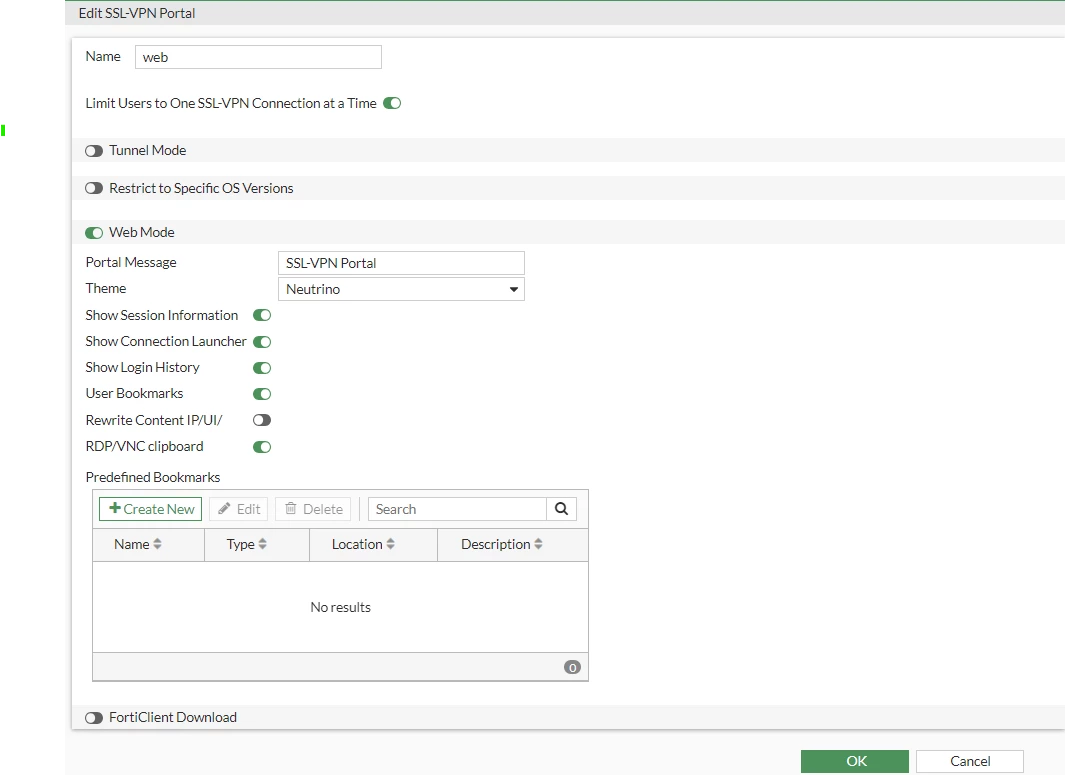Toggle Limit Users to One SSL-VPN Connection
1065x775 pixels.
[392, 103]
